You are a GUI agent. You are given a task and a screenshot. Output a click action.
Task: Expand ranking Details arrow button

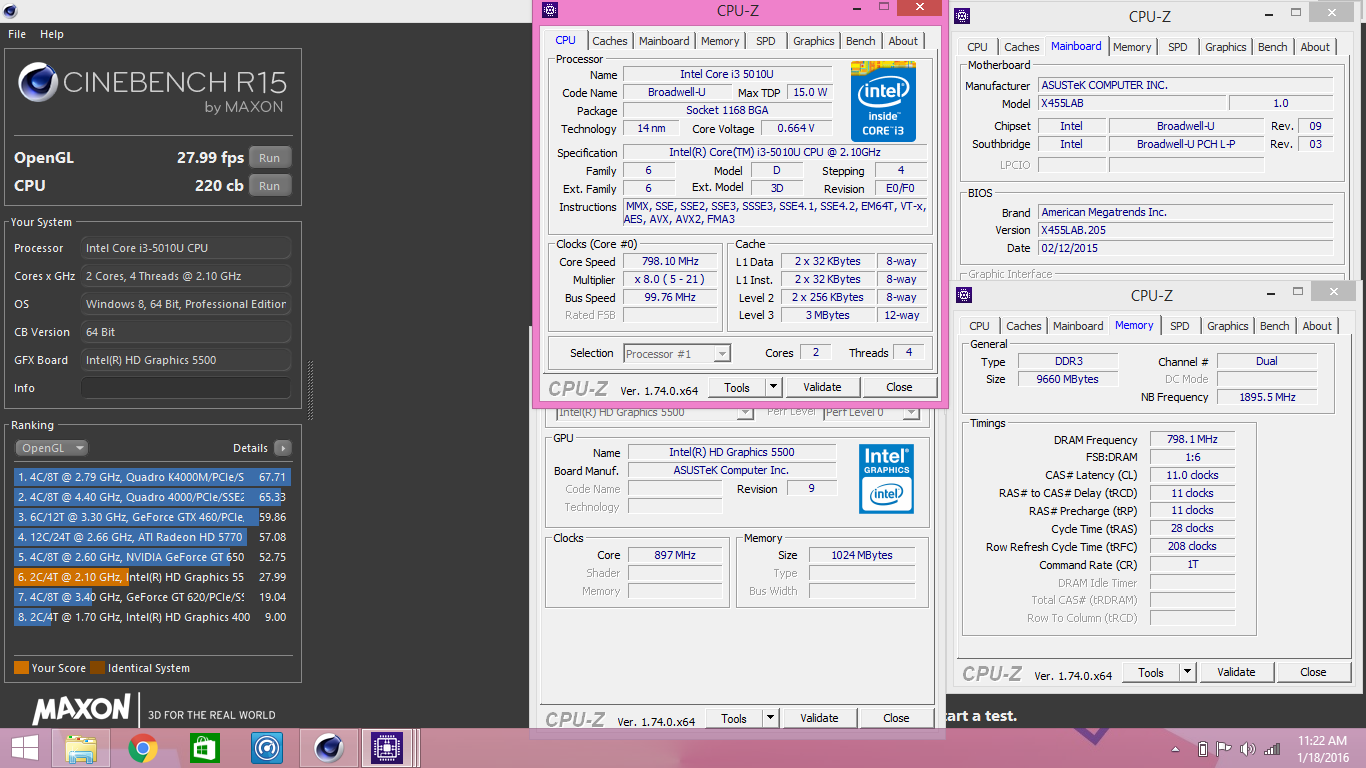pyautogui.click(x=282, y=448)
